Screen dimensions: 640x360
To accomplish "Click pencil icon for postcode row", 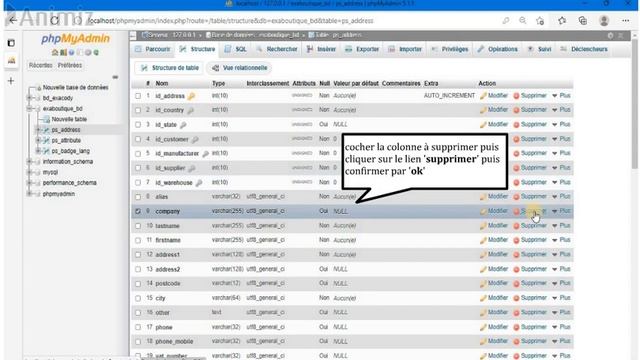I will [483, 284].
